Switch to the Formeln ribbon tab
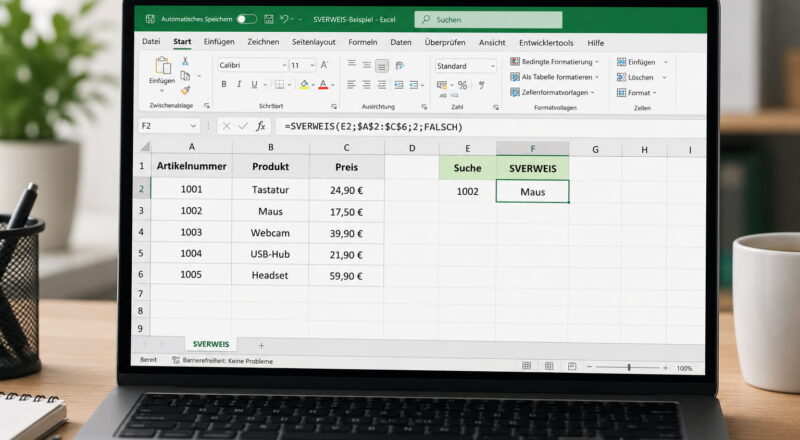This screenshot has width=800, height=440. (x=363, y=42)
